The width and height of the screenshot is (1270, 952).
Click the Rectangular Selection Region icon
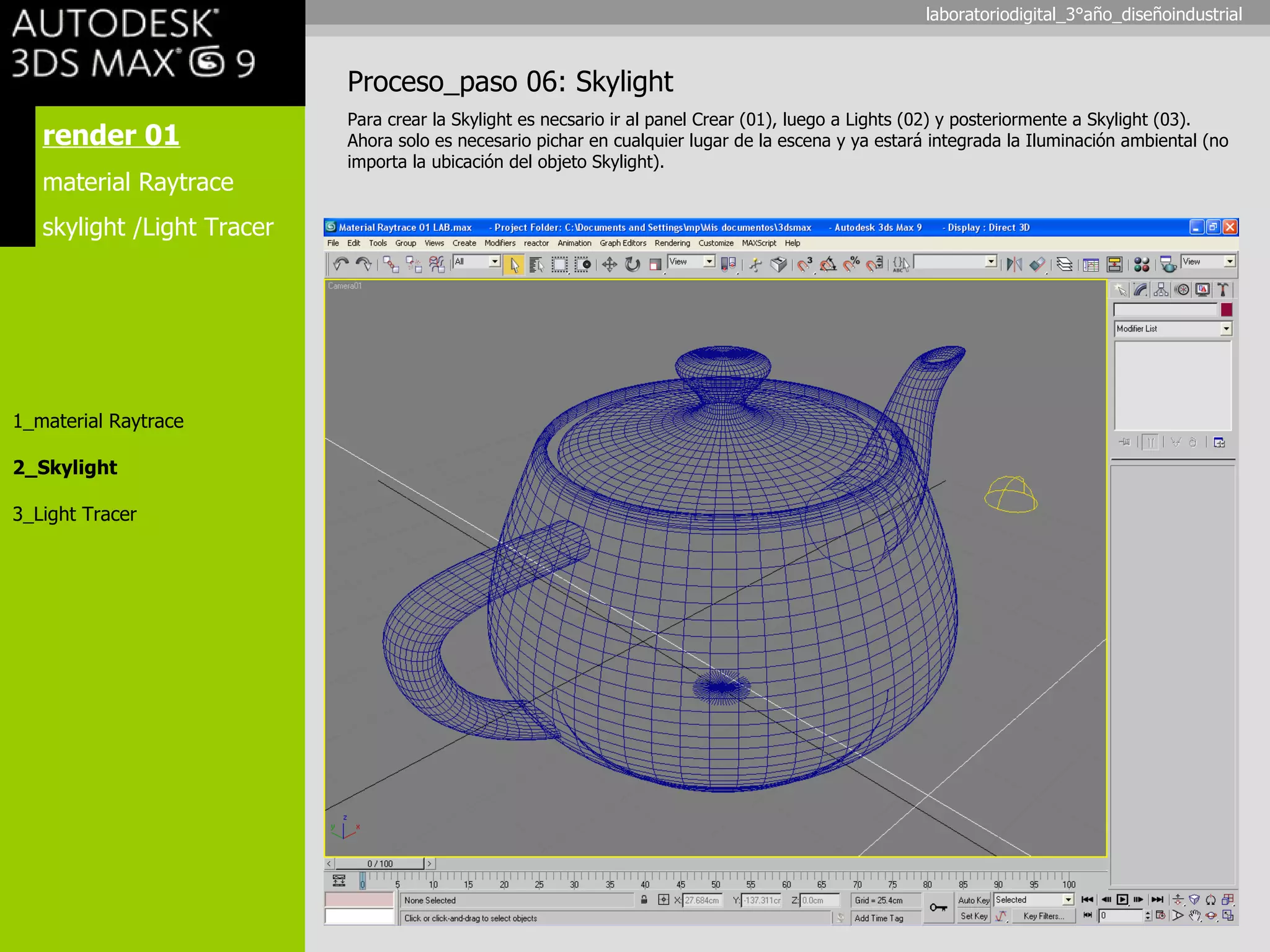coord(559,265)
